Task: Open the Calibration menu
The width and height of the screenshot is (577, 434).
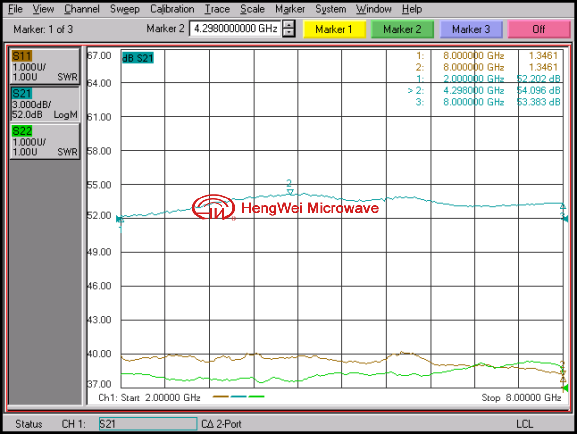Action: coord(172,9)
